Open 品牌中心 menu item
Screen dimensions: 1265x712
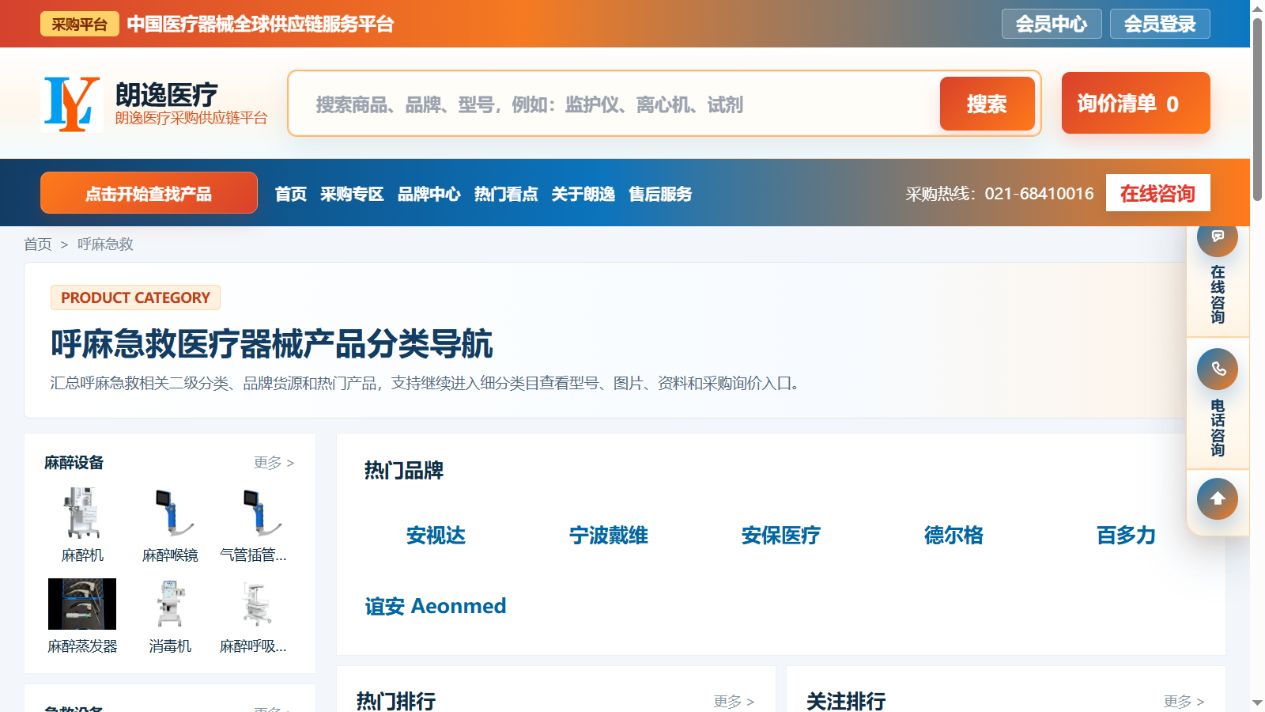[429, 194]
